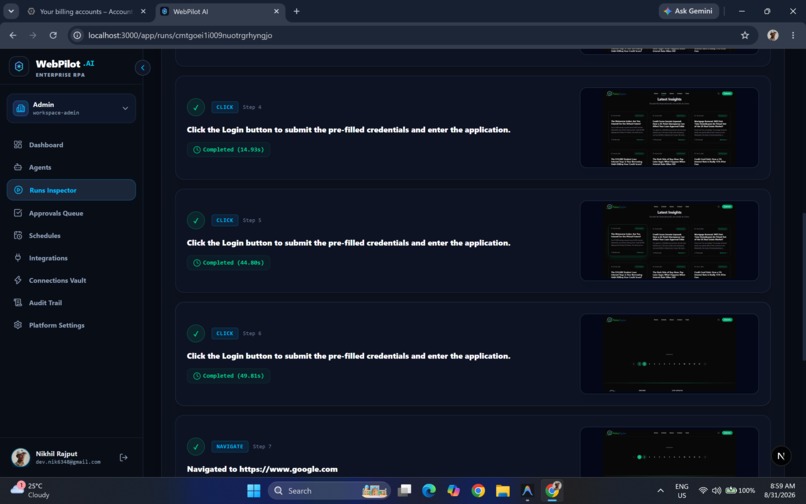
Task: Click the Completed (14.93s) status
Action: point(228,150)
